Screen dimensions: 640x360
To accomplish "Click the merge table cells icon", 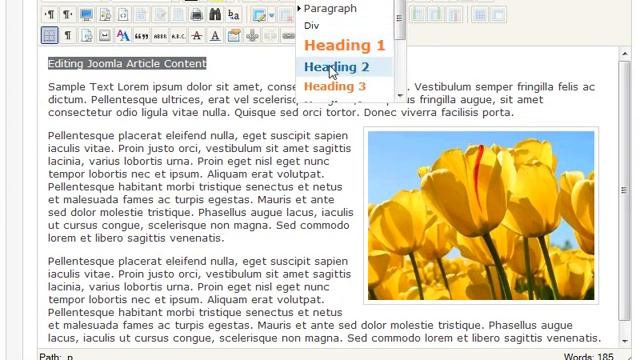I will 498,15.
